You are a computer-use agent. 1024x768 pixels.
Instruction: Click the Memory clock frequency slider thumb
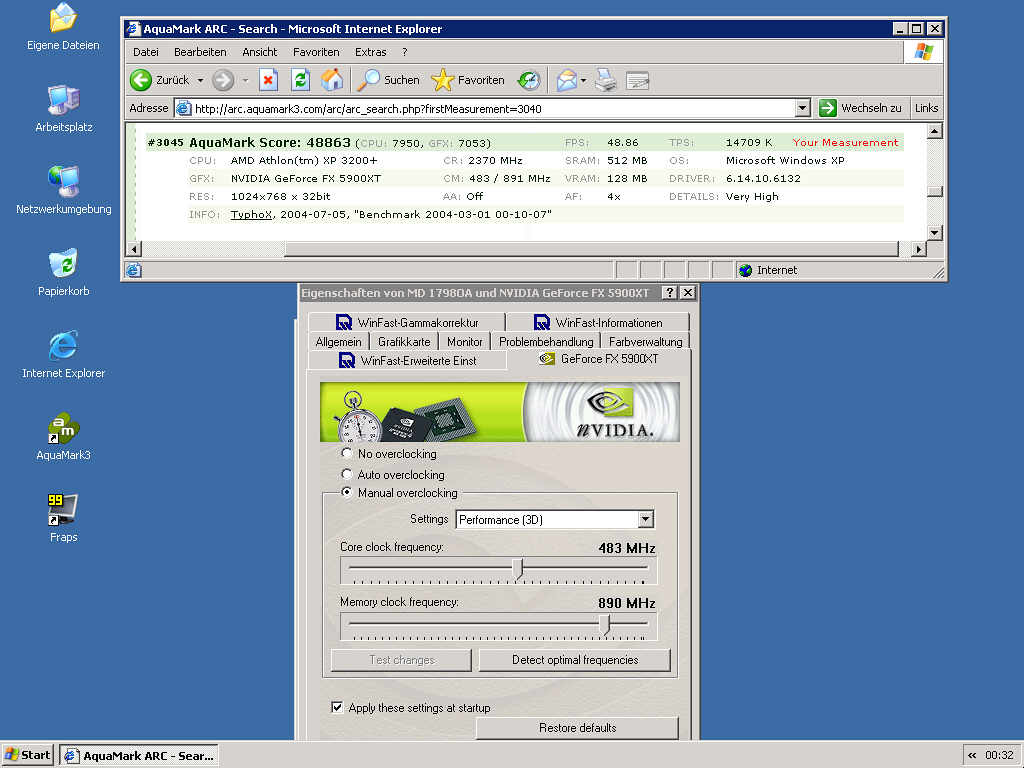tap(605, 624)
